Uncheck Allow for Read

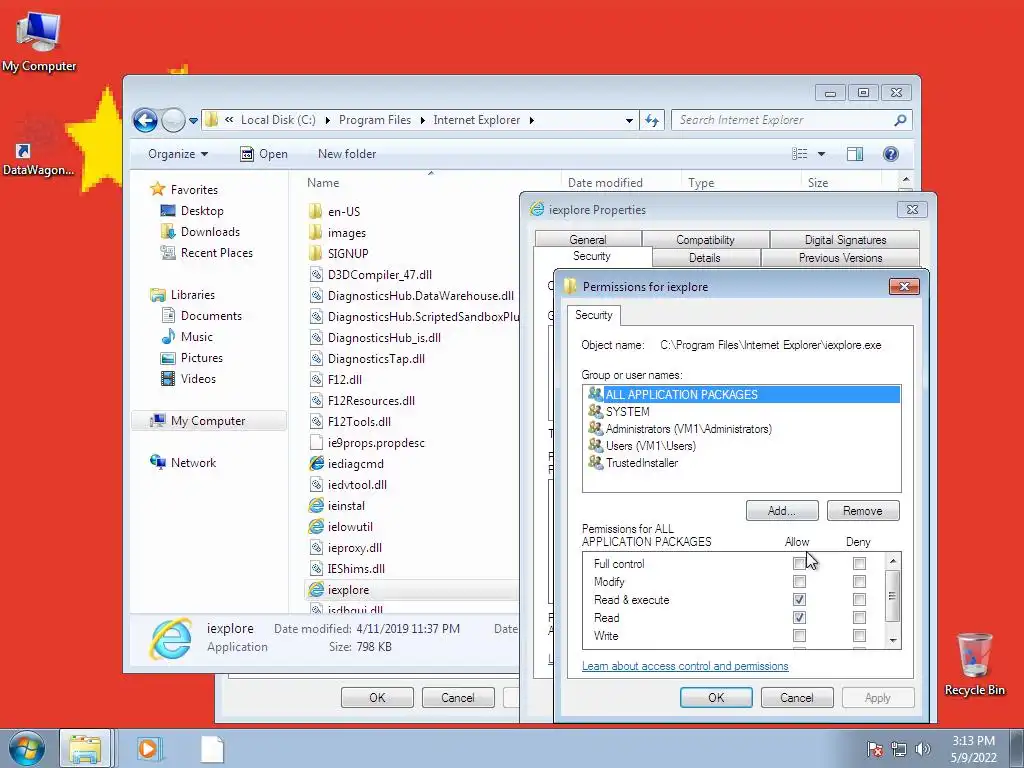[799, 617]
